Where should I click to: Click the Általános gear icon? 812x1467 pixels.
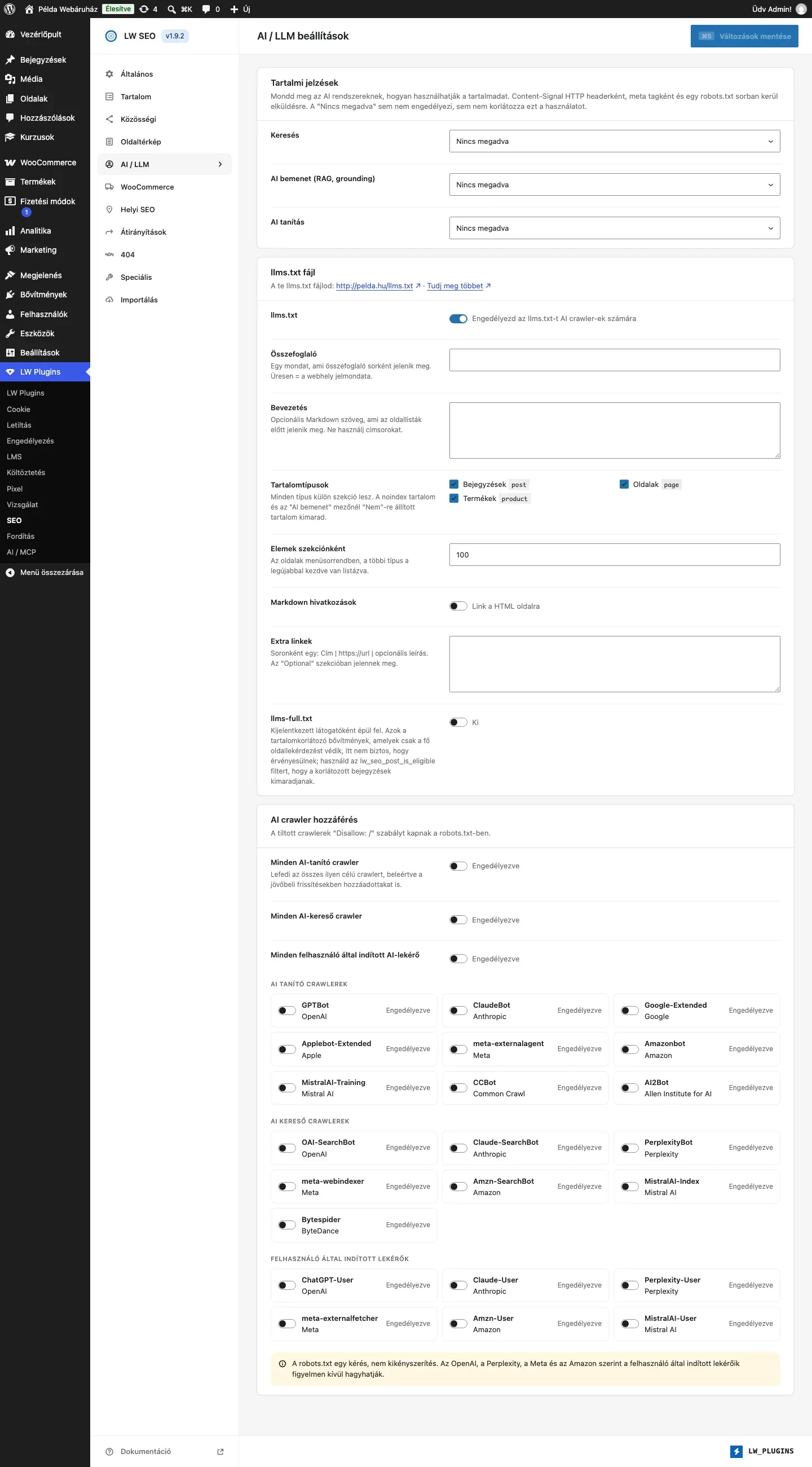pyautogui.click(x=109, y=74)
